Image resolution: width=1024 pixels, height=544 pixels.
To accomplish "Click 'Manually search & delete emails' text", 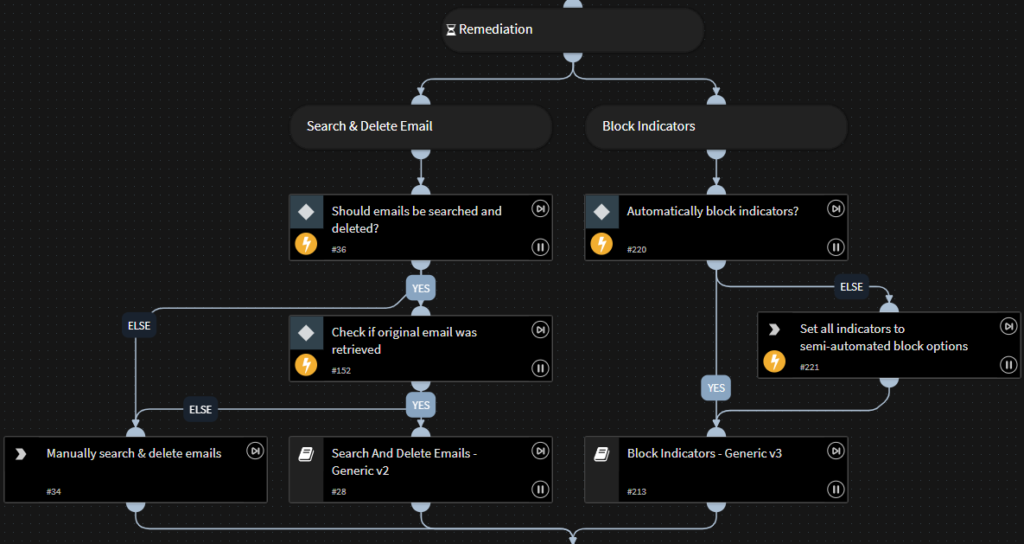I will (134, 453).
